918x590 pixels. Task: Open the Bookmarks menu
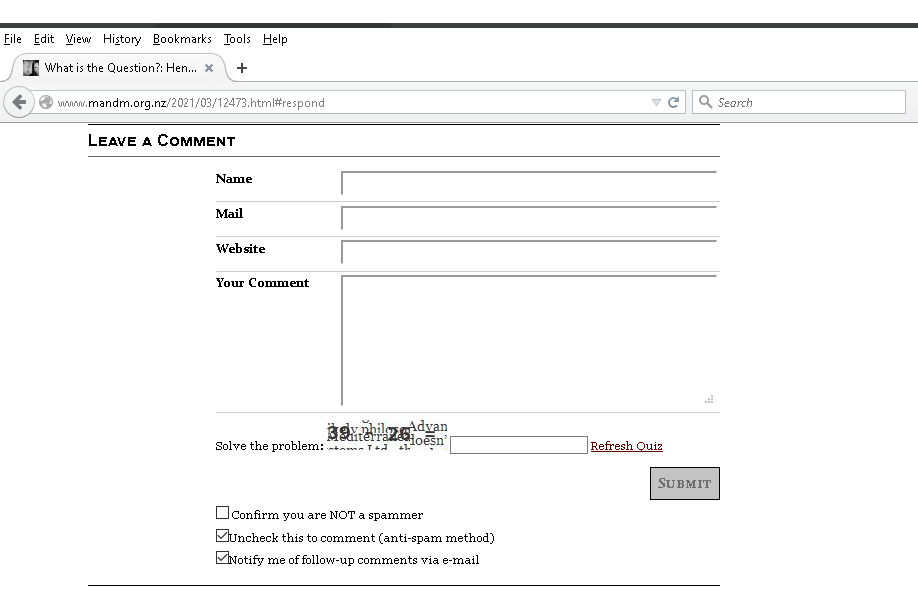tap(182, 39)
